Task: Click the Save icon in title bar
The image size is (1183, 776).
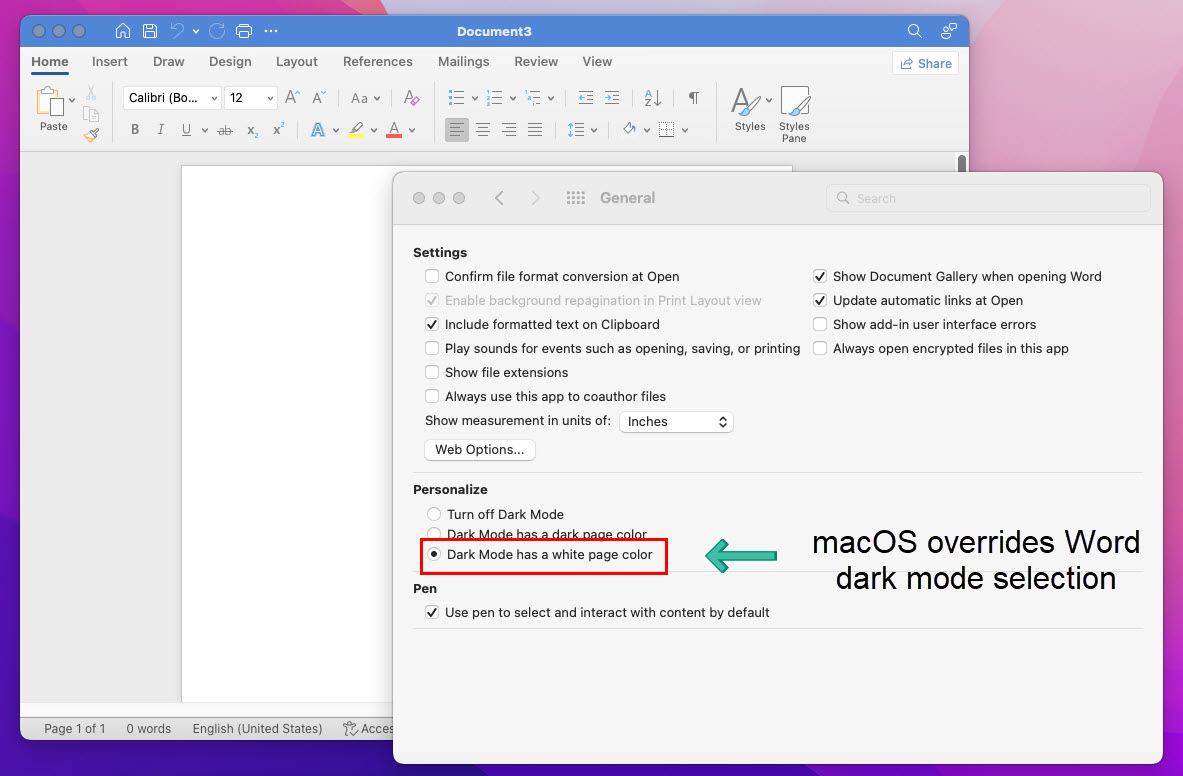Action: [x=149, y=31]
